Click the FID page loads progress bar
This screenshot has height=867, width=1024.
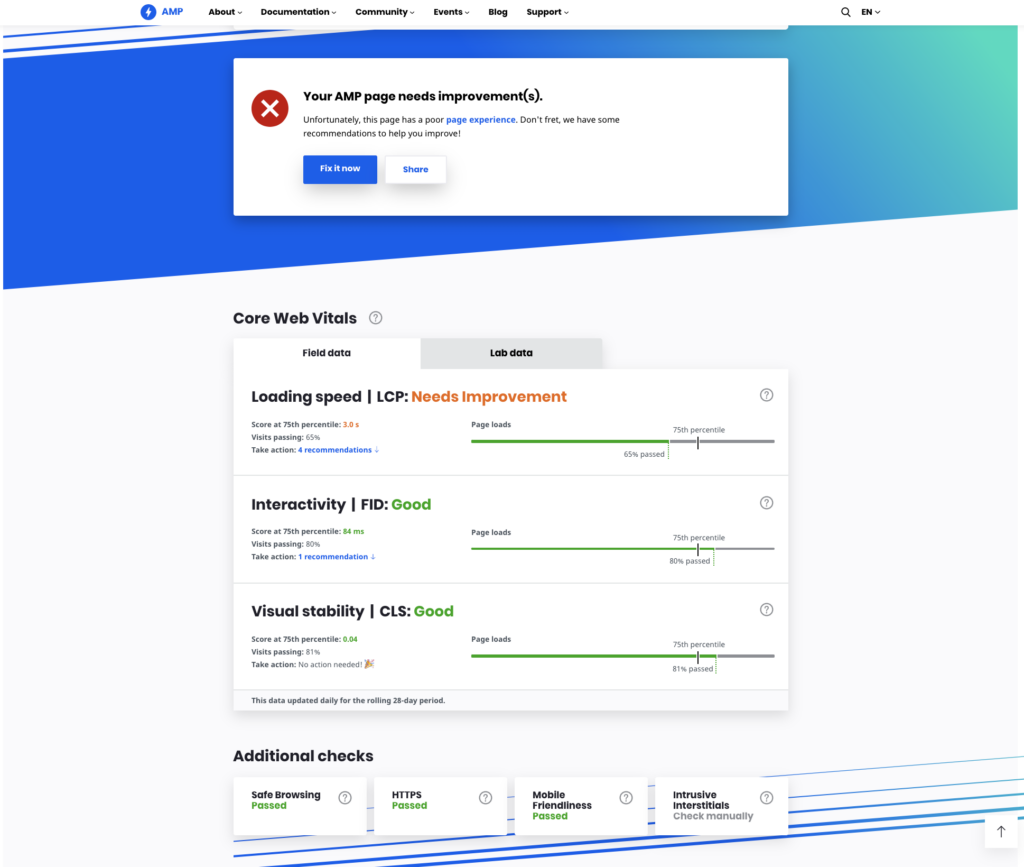click(x=622, y=548)
